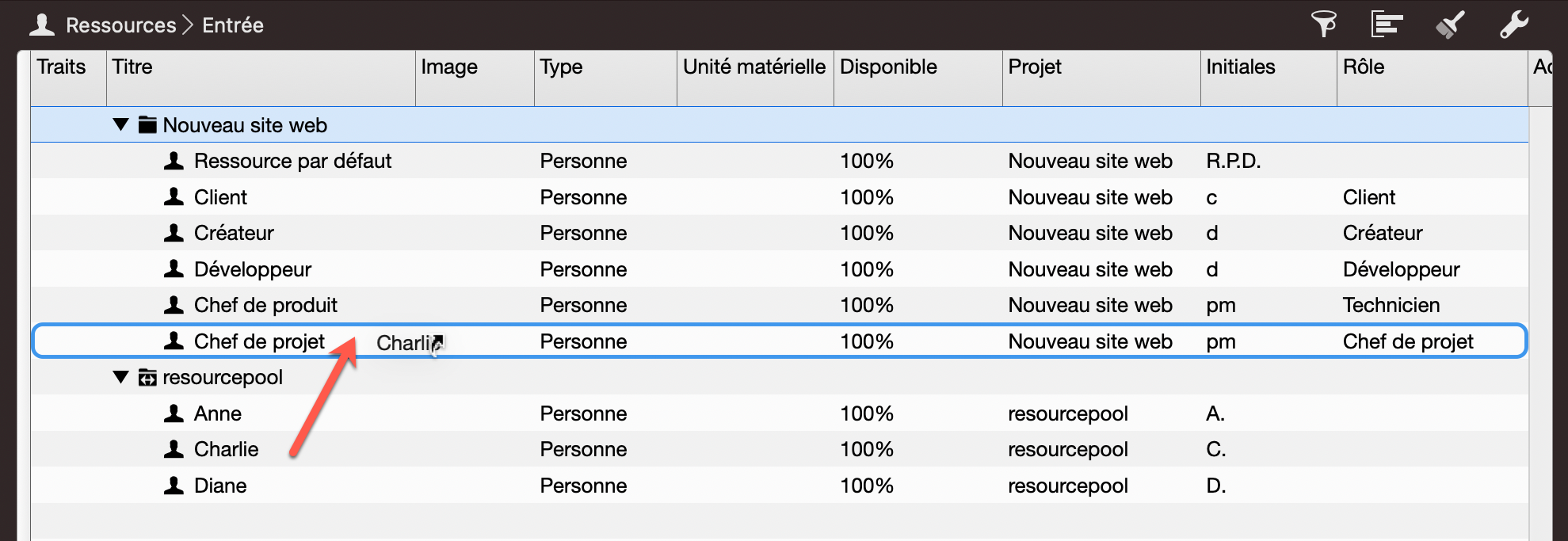Click the folder icon of Nouveau site web
Image resolution: width=1568 pixels, height=541 pixels.
[x=147, y=125]
